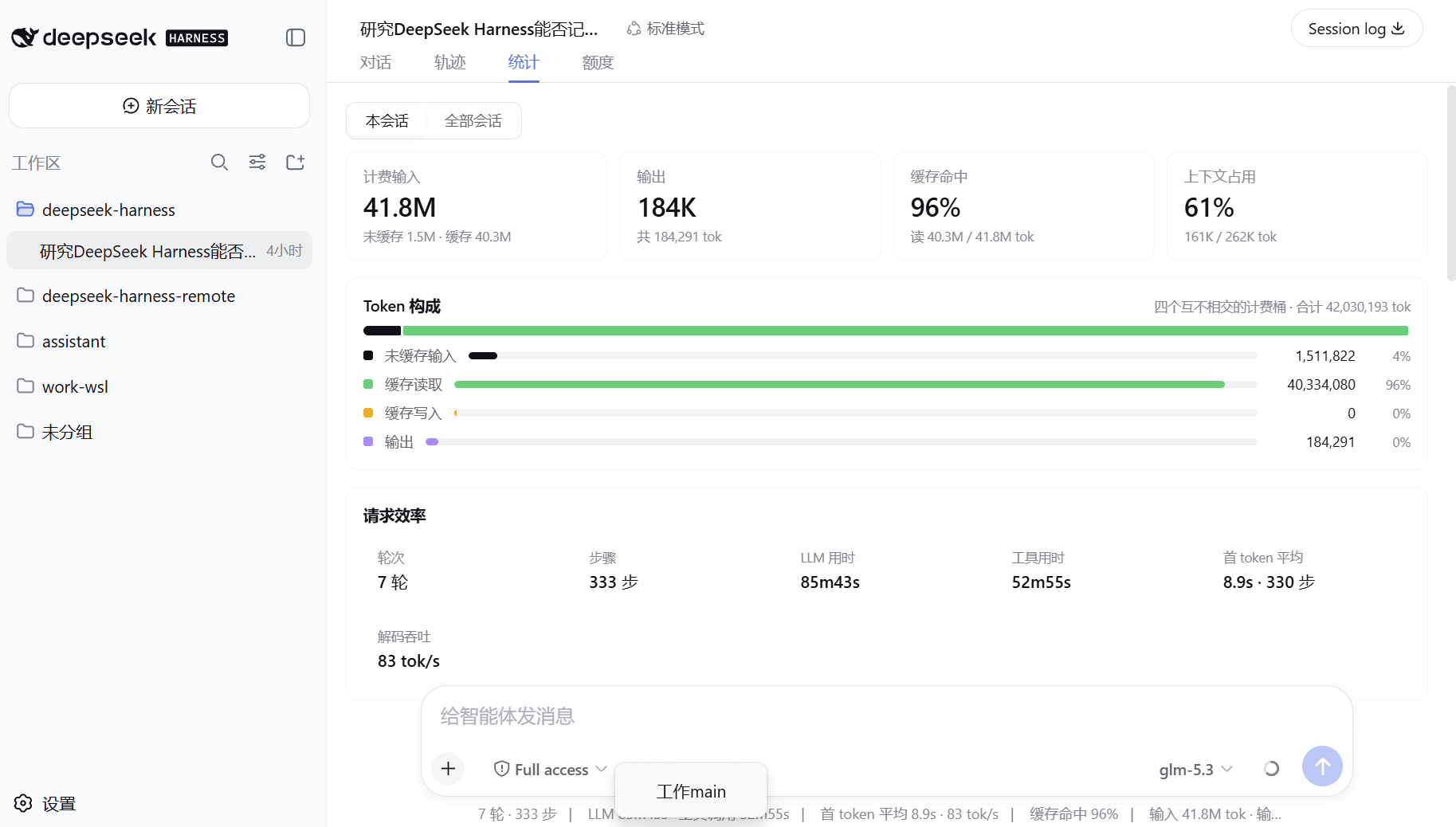The image size is (1456, 827).
Task: Click the 工作main popup label
Action: 691,791
